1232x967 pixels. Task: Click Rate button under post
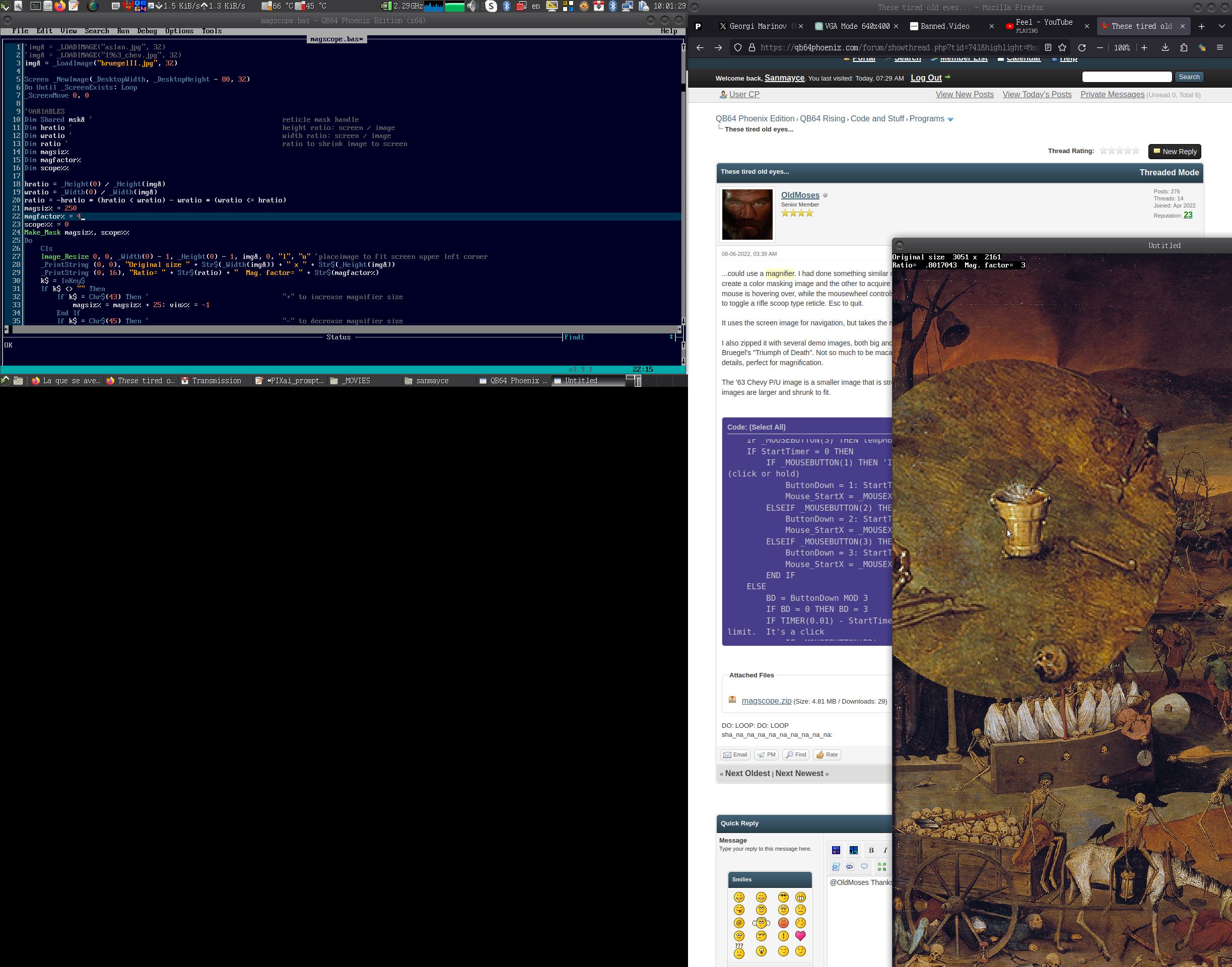click(827, 754)
